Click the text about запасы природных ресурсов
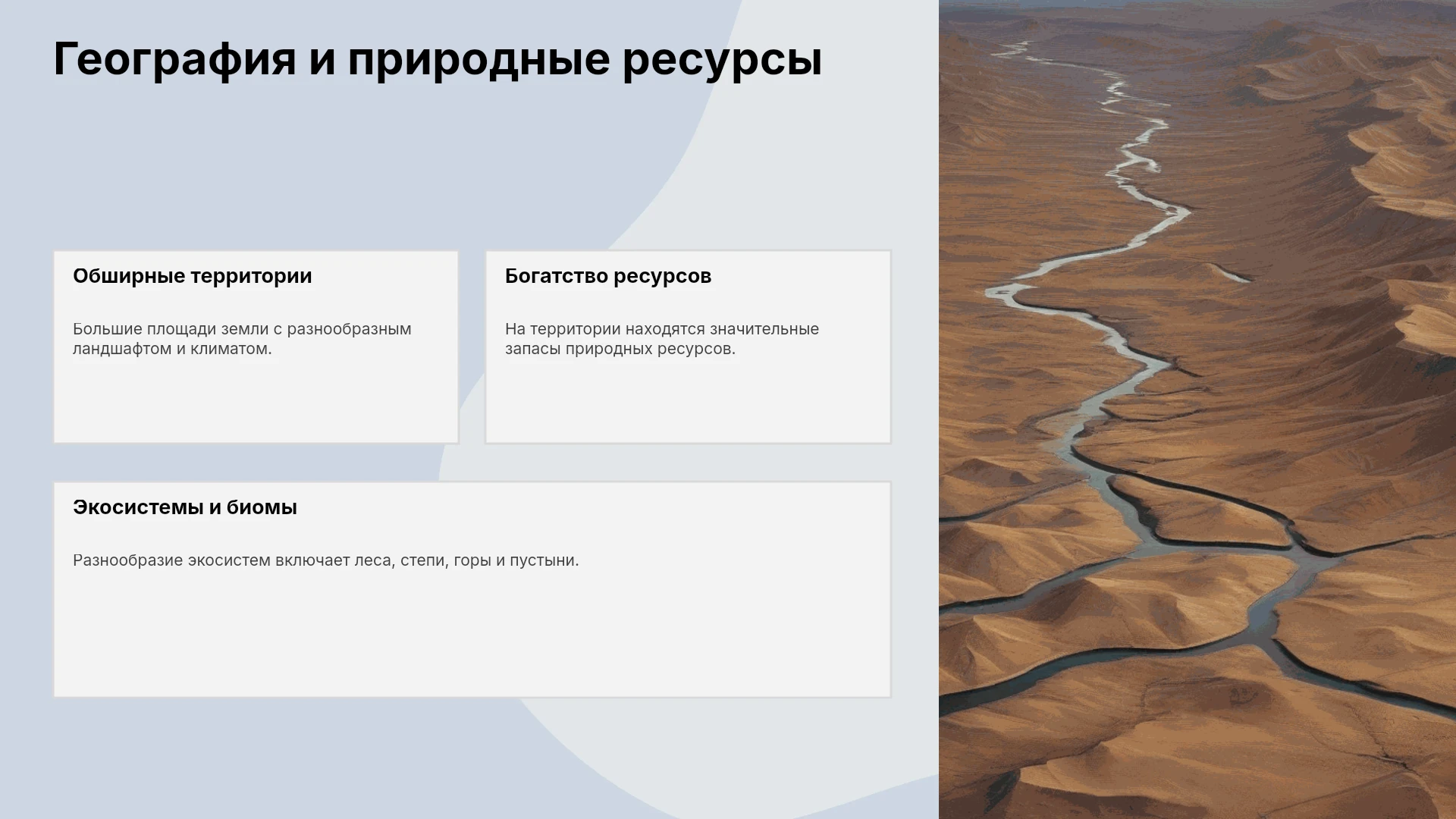The image size is (1456, 819). (662, 339)
